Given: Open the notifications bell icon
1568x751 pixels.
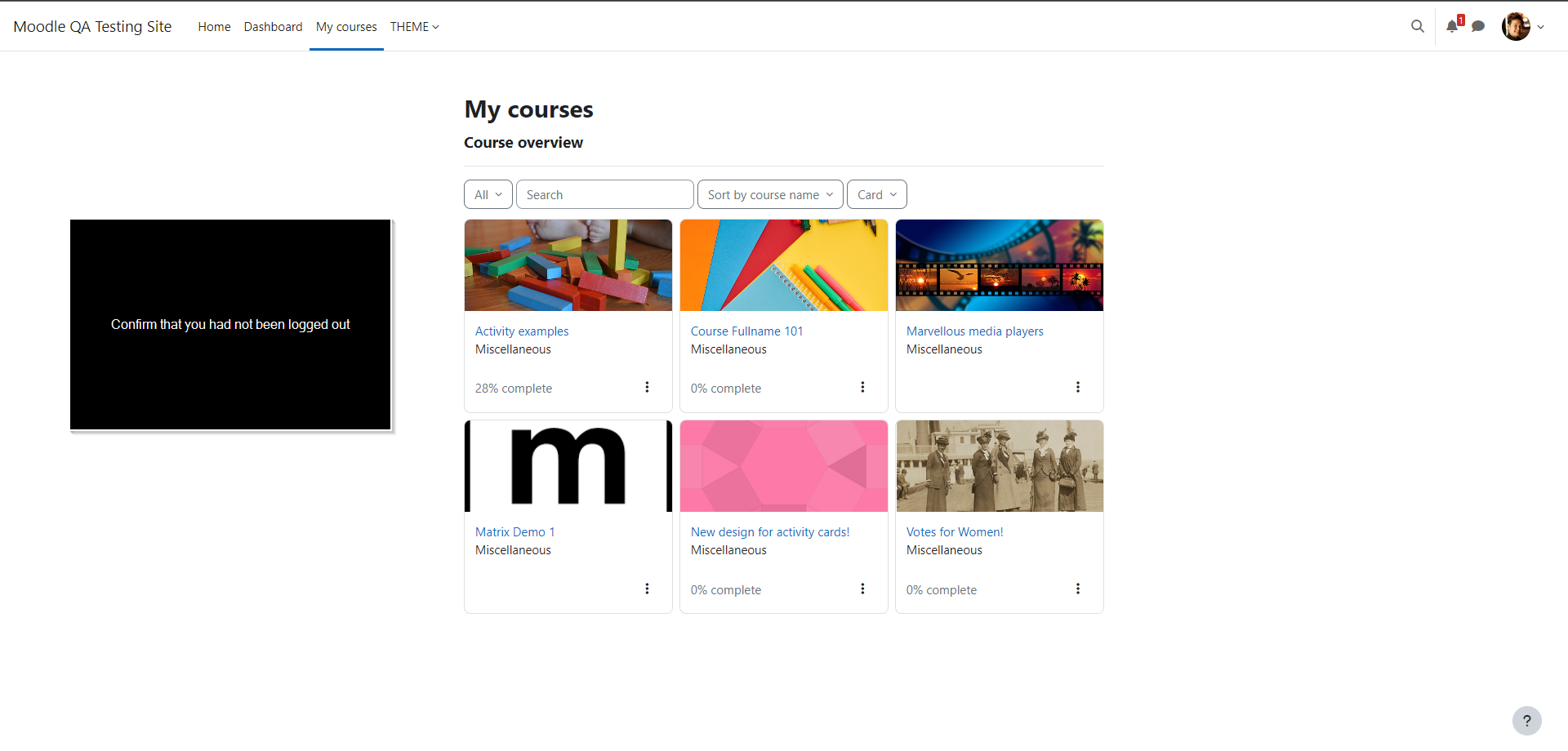Looking at the screenshot, I should 1452,26.
